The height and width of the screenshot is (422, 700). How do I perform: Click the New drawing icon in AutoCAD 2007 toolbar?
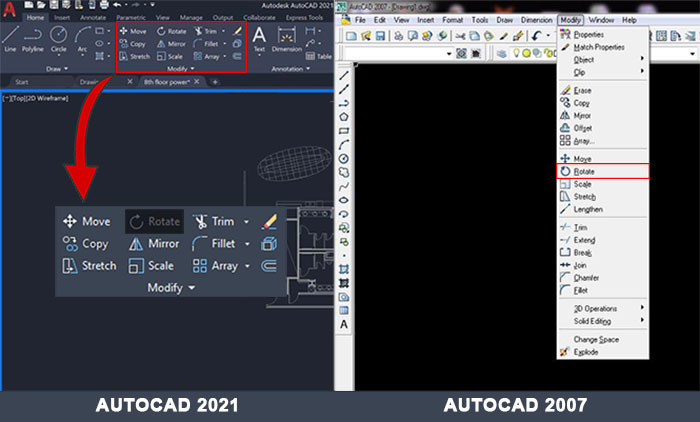point(351,36)
